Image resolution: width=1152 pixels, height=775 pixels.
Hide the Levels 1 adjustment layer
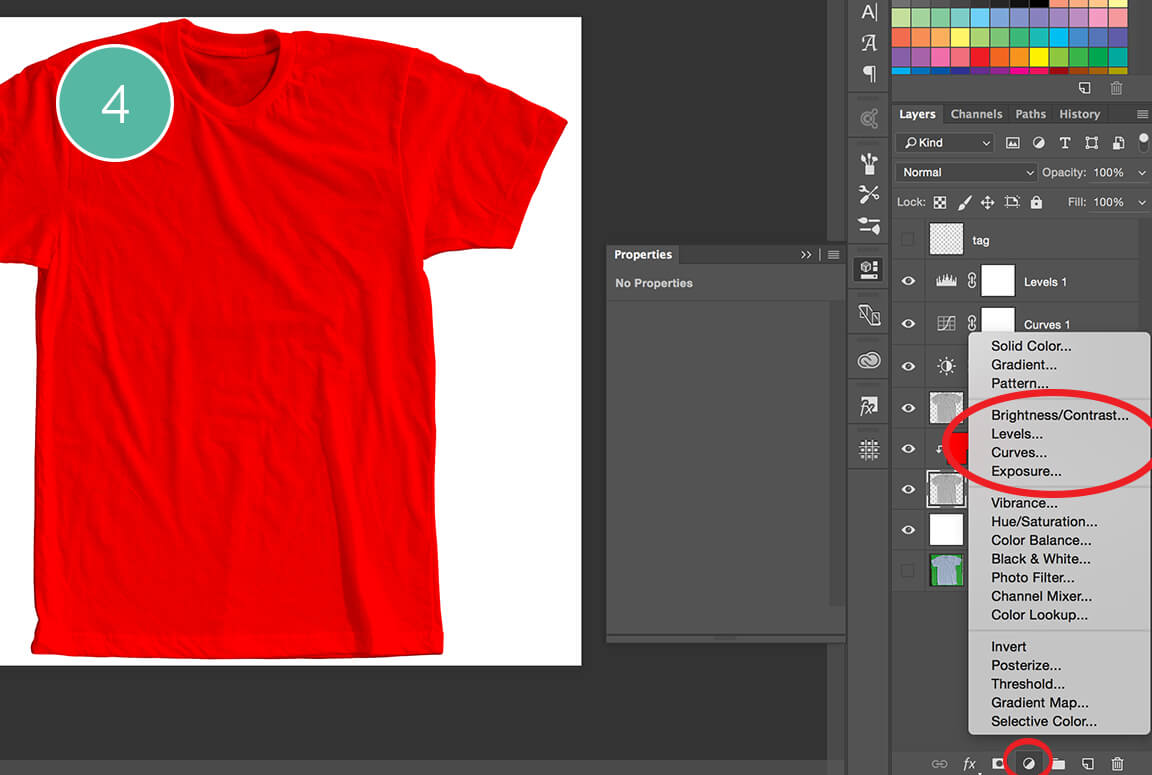908,281
